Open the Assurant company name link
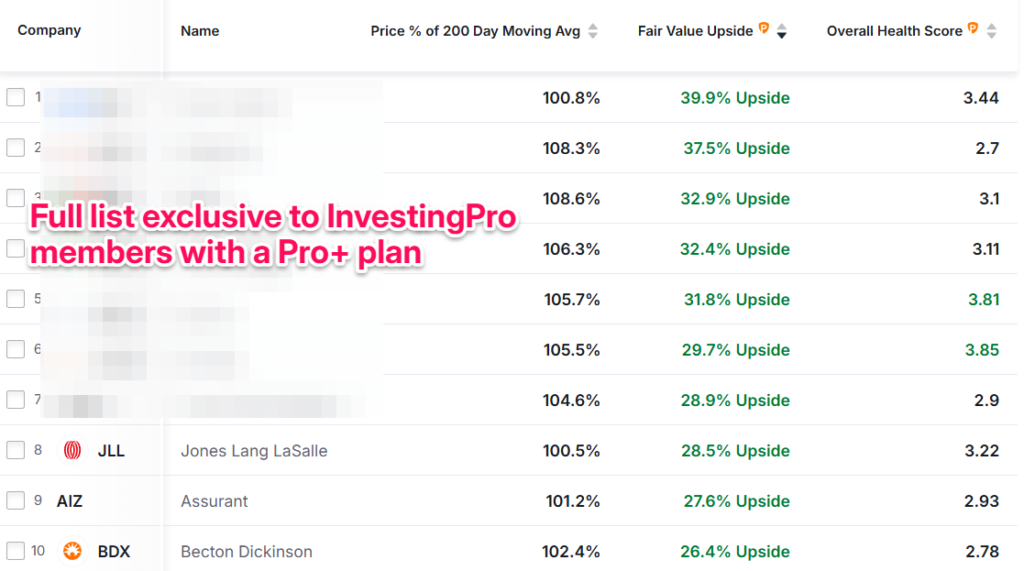Screen dimensions: 1024x571 (x=214, y=501)
